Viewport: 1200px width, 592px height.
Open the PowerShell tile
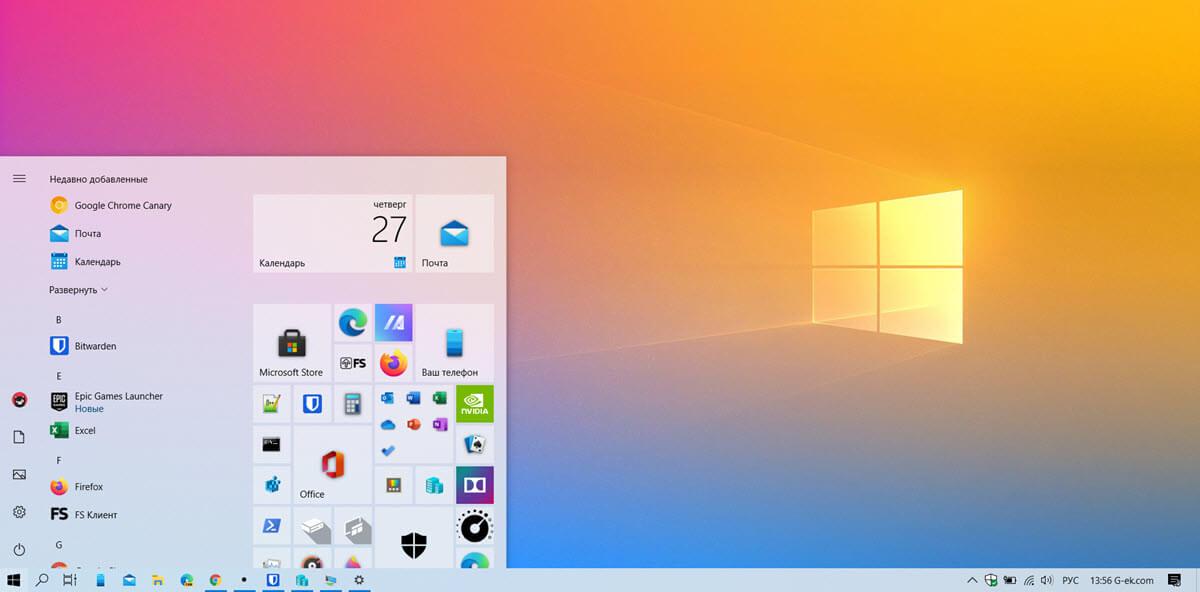click(x=271, y=525)
